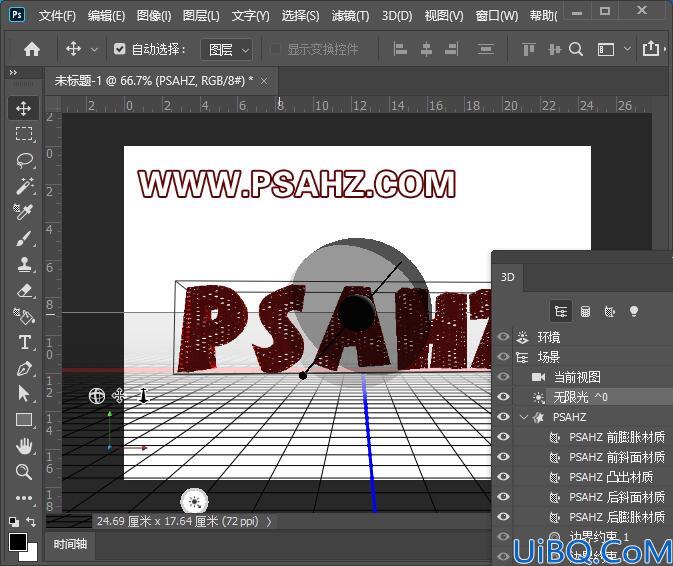Filter 3D panel by meshes
673x566 pixels.
[585, 311]
